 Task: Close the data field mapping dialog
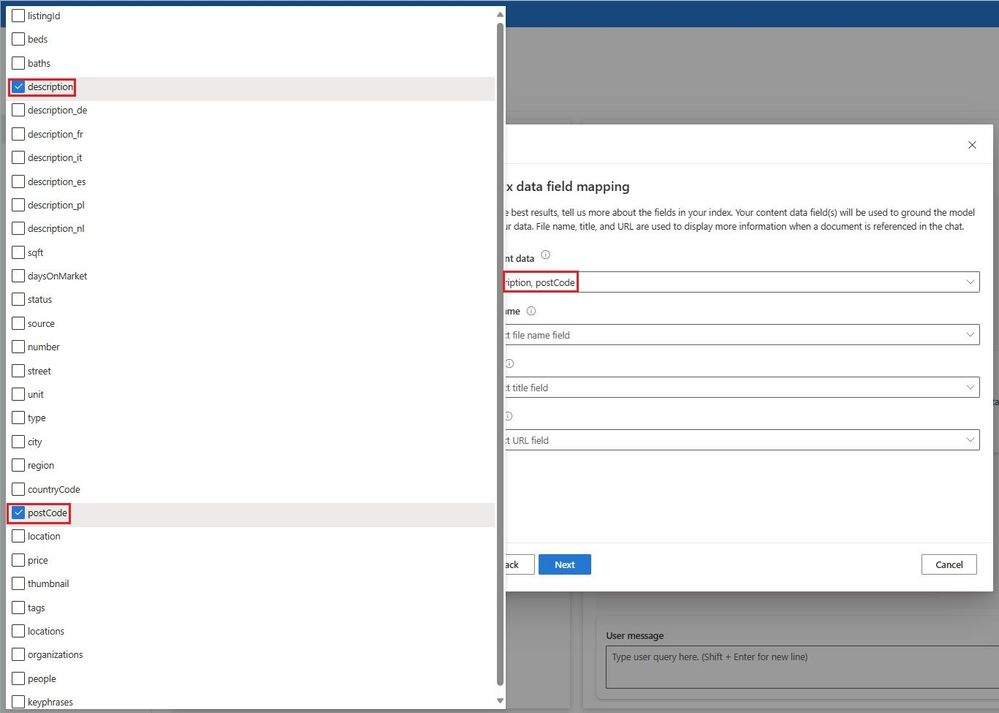[x=972, y=145]
